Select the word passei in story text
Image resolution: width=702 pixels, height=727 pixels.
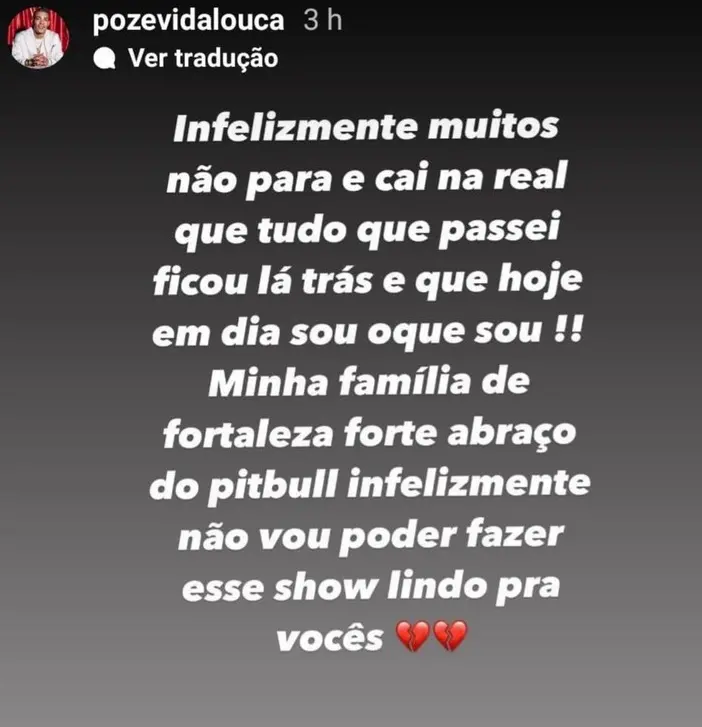pyautogui.click(x=499, y=230)
